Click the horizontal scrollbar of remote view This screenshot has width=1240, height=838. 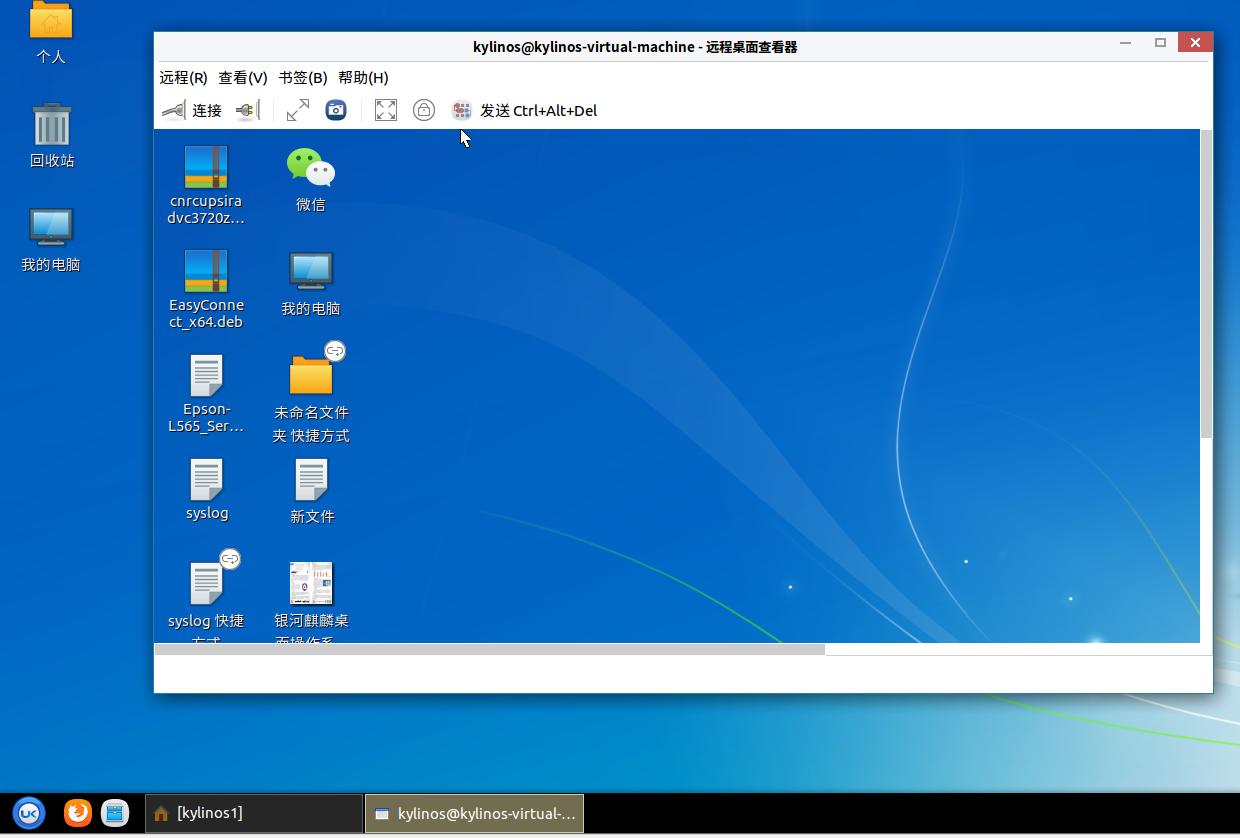click(490, 649)
